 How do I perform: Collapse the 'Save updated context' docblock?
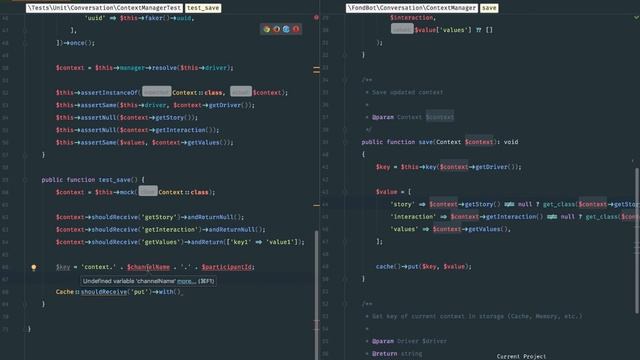point(345,80)
